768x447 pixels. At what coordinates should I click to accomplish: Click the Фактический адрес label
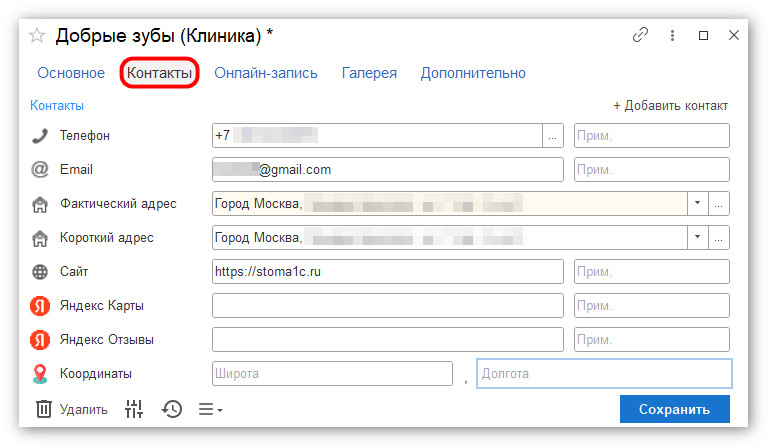118,204
